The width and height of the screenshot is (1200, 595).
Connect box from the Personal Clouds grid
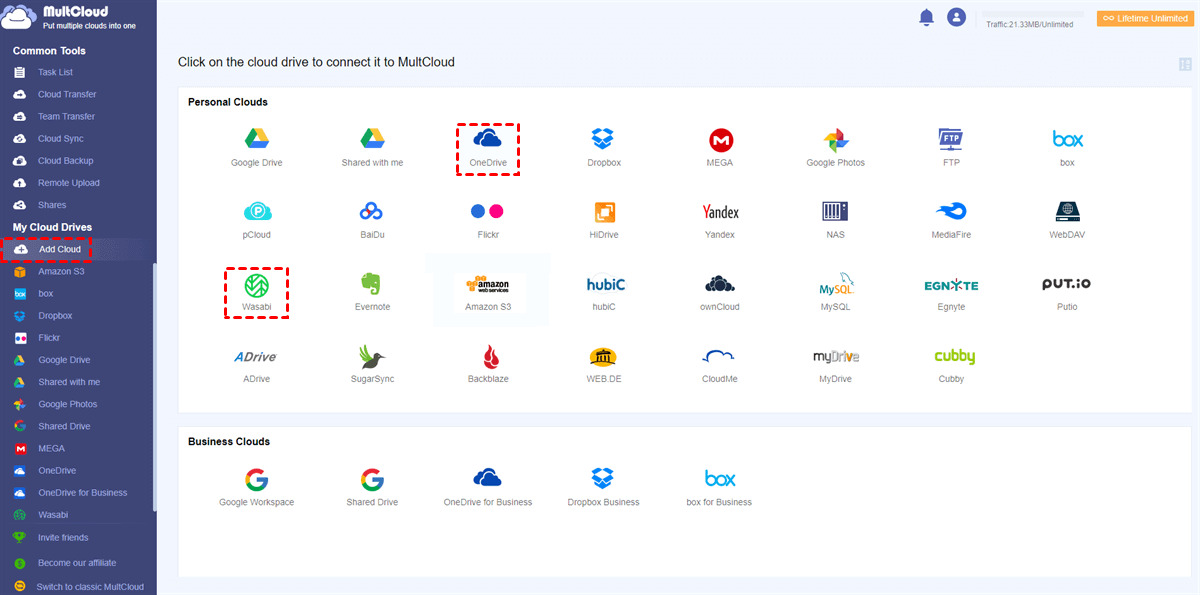click(1067, 146)
